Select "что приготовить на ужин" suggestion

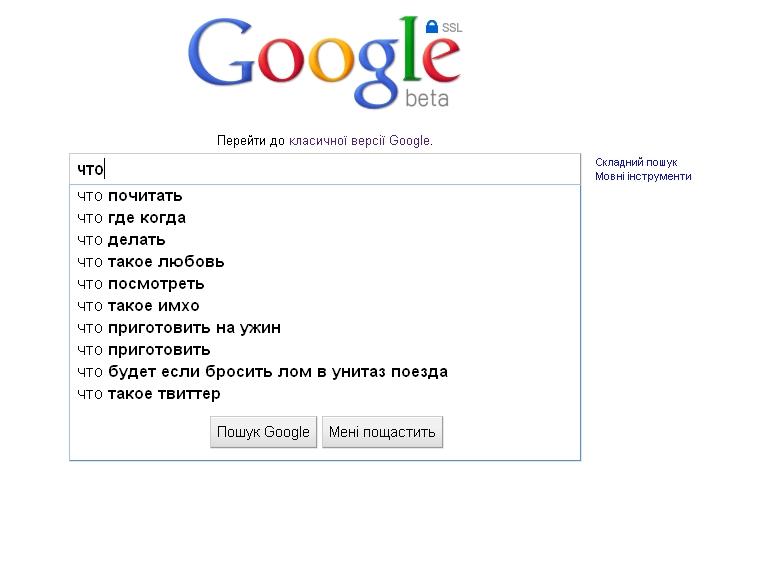pos(179,328)
